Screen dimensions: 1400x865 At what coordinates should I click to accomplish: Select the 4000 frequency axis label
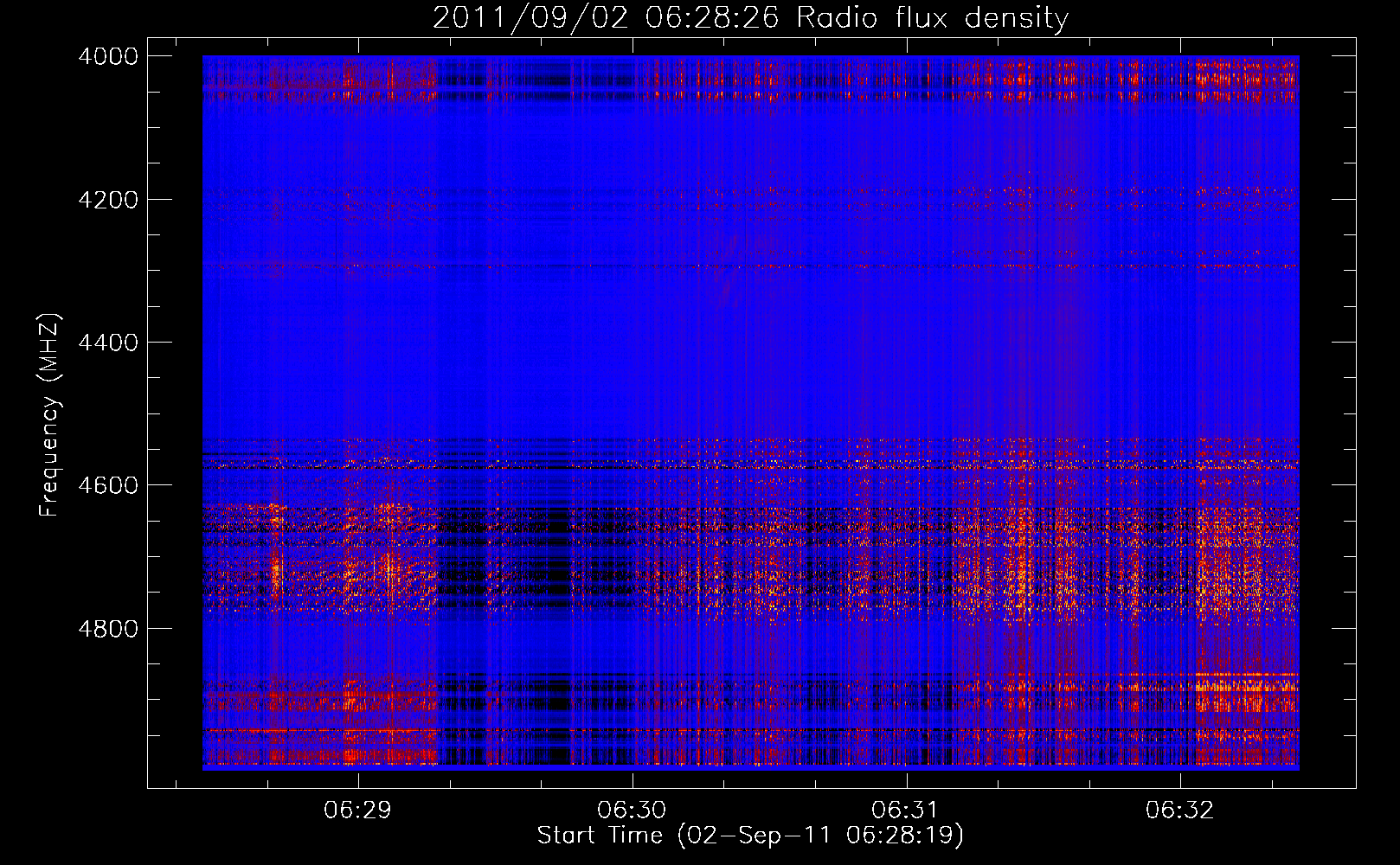point(108,56)
